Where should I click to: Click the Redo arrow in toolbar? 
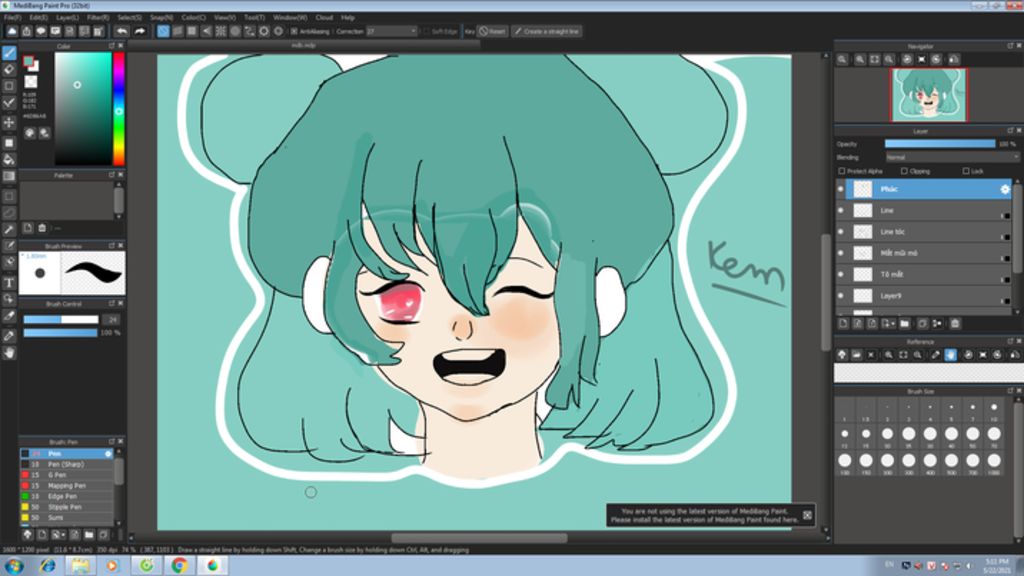click(139, 31)
